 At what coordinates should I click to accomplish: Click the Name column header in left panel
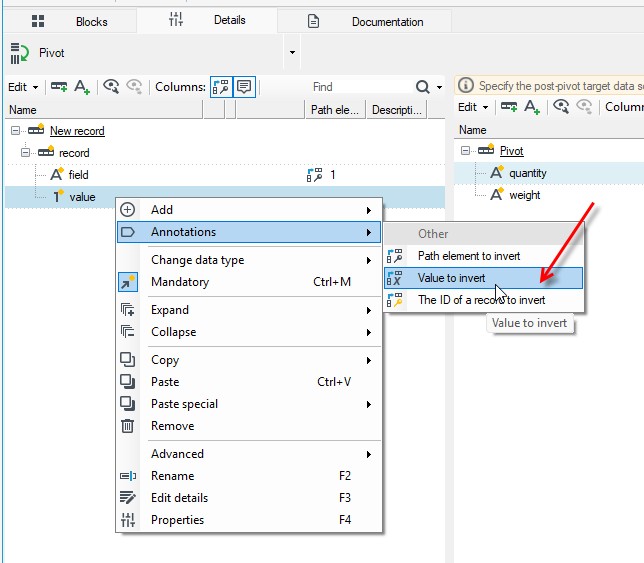[105, 110]
